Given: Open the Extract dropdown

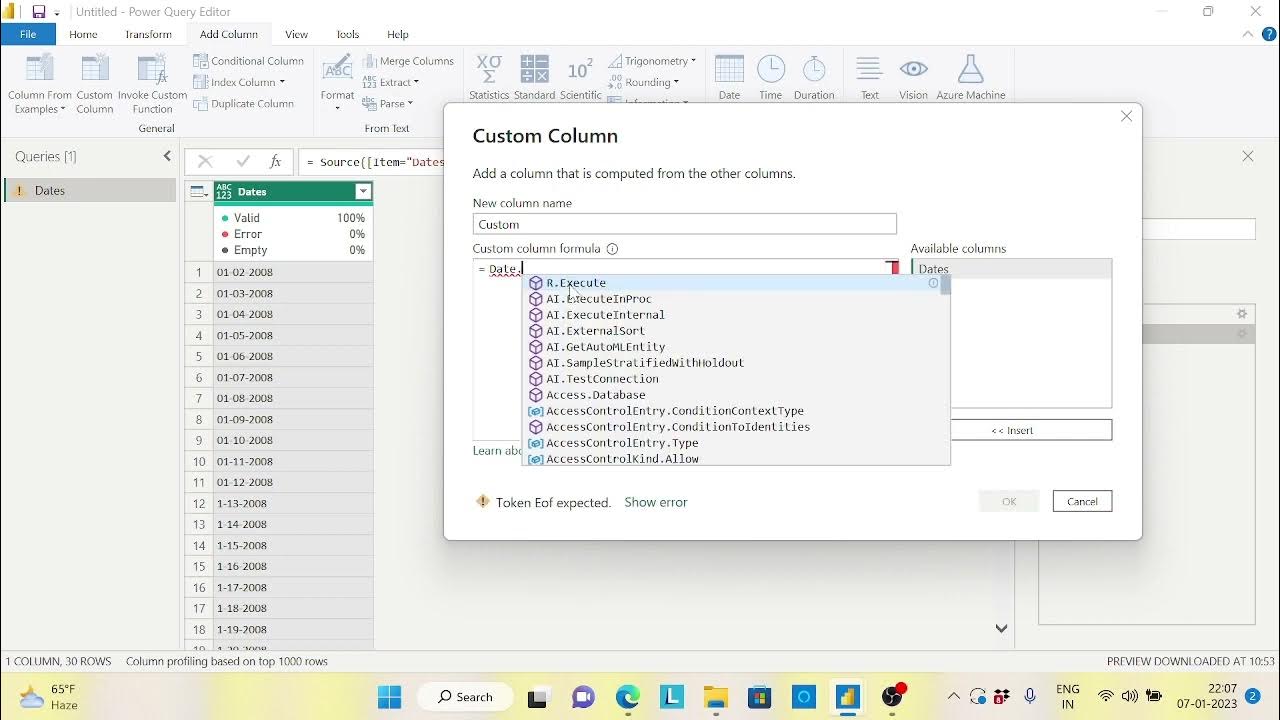Looking at the screenshot, I should (x=416, y=83).
